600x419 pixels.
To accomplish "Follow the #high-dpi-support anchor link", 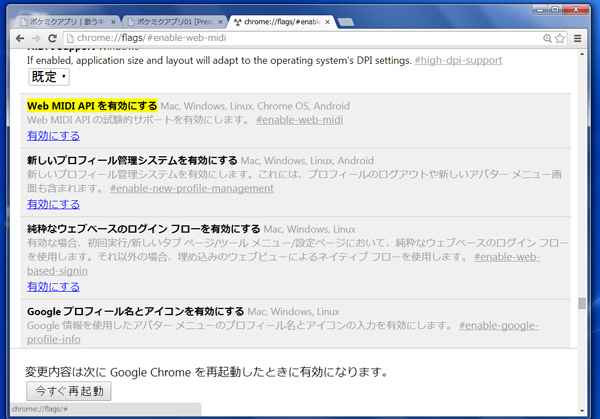I will [x=458, y=60].
